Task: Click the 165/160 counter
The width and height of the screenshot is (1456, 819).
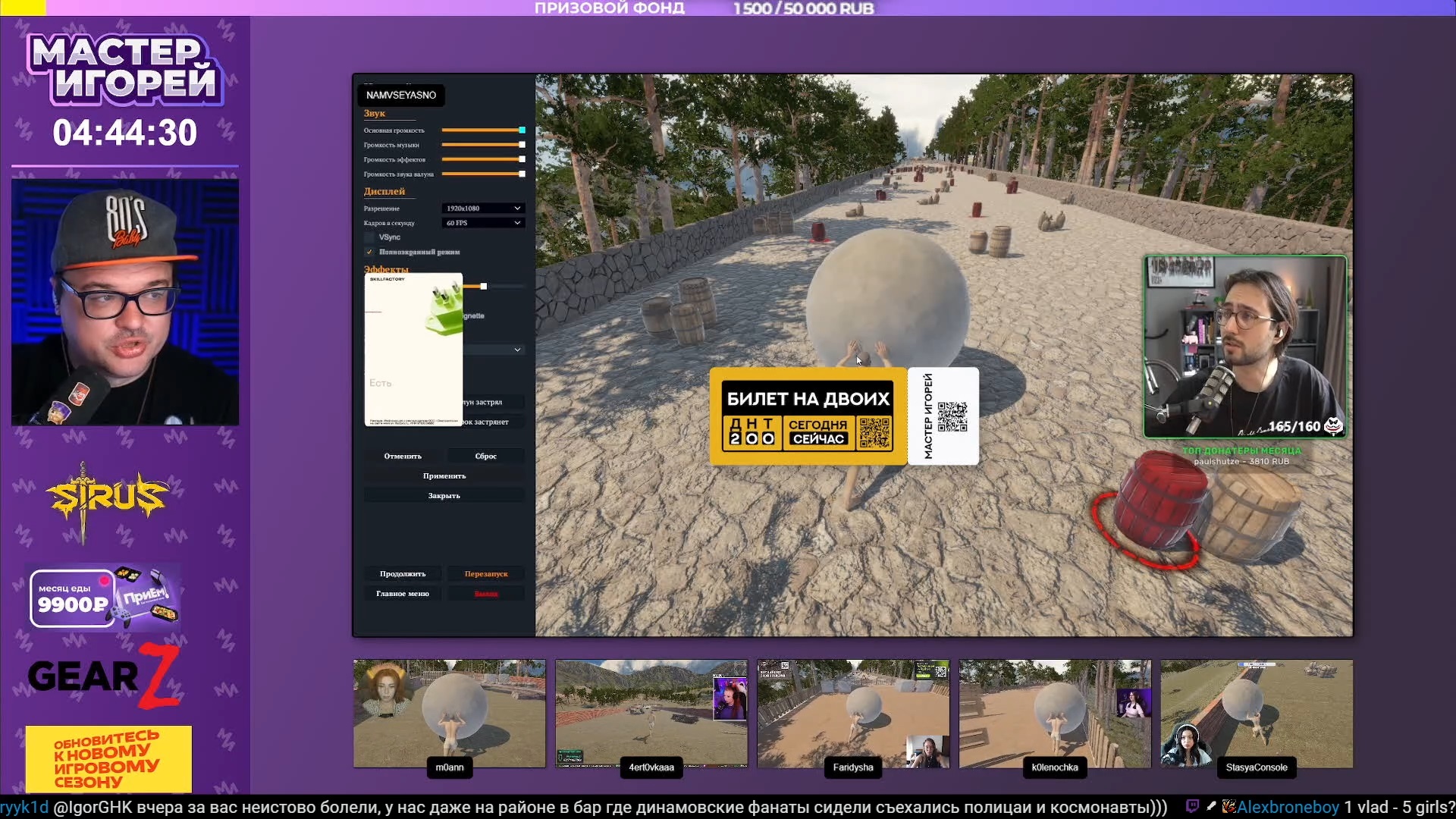Action: [1294, 426]
